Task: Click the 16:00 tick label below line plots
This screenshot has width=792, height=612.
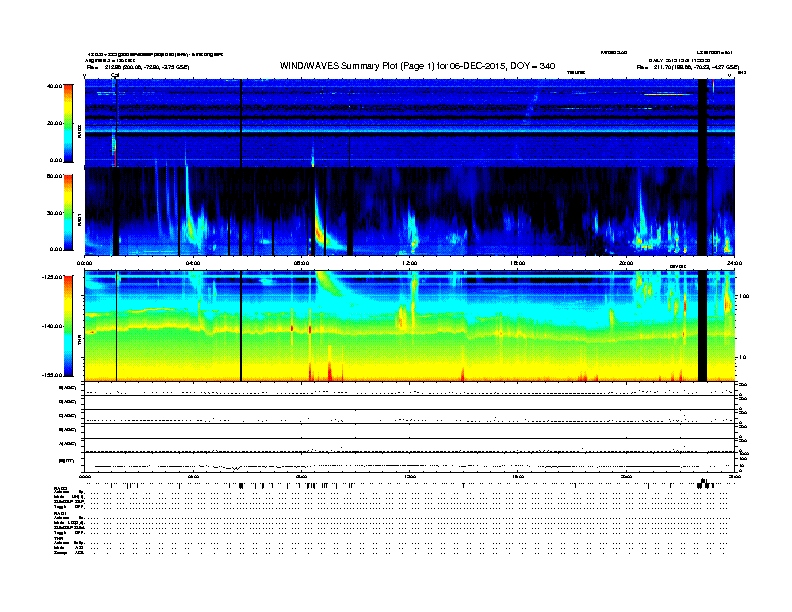Action: 518,476
